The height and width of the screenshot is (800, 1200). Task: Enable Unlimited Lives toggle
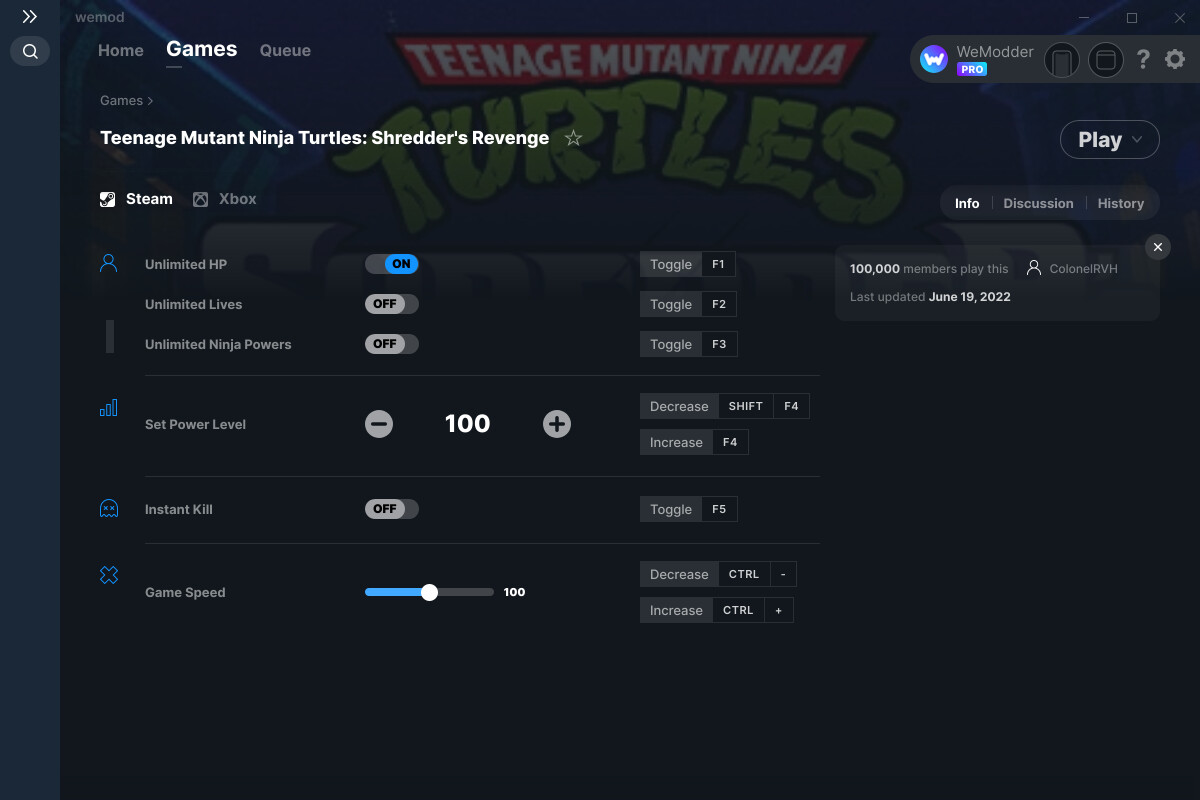coord(392,304)
